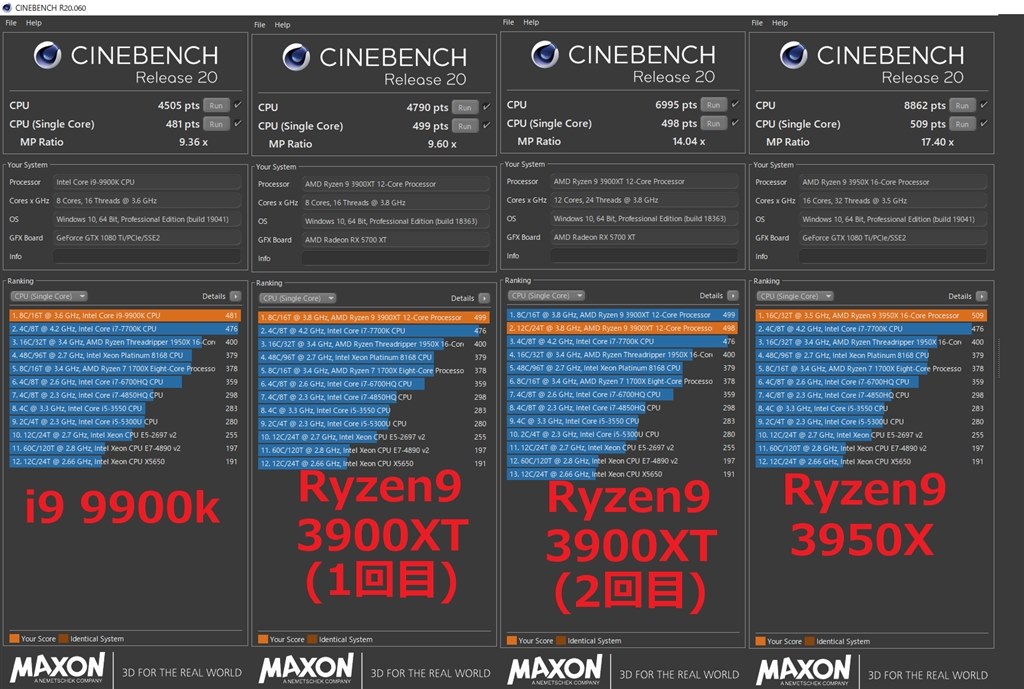Select Xeon Platinum 8168 row in first 3900XT window
Image resolution: width=1024 pixels, height=689 pixels.
[x=374, y=357]
